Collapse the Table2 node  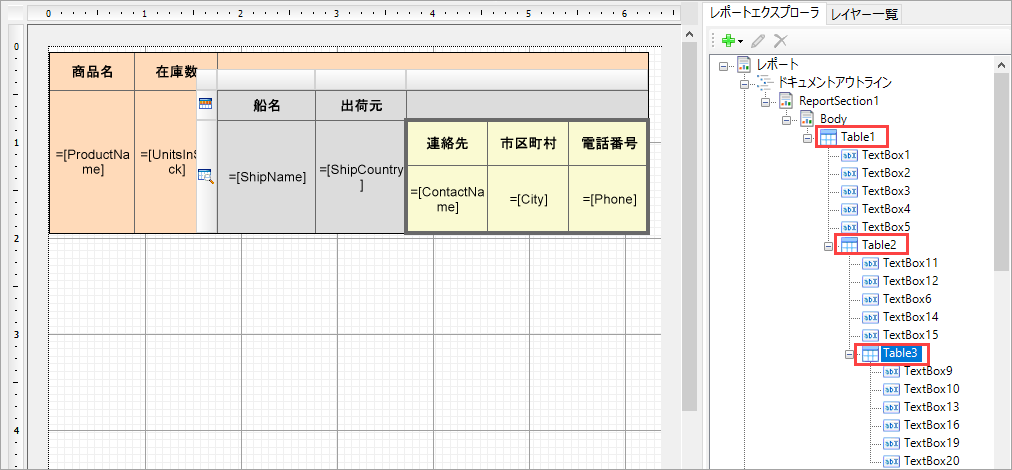(x=829, y=245)
